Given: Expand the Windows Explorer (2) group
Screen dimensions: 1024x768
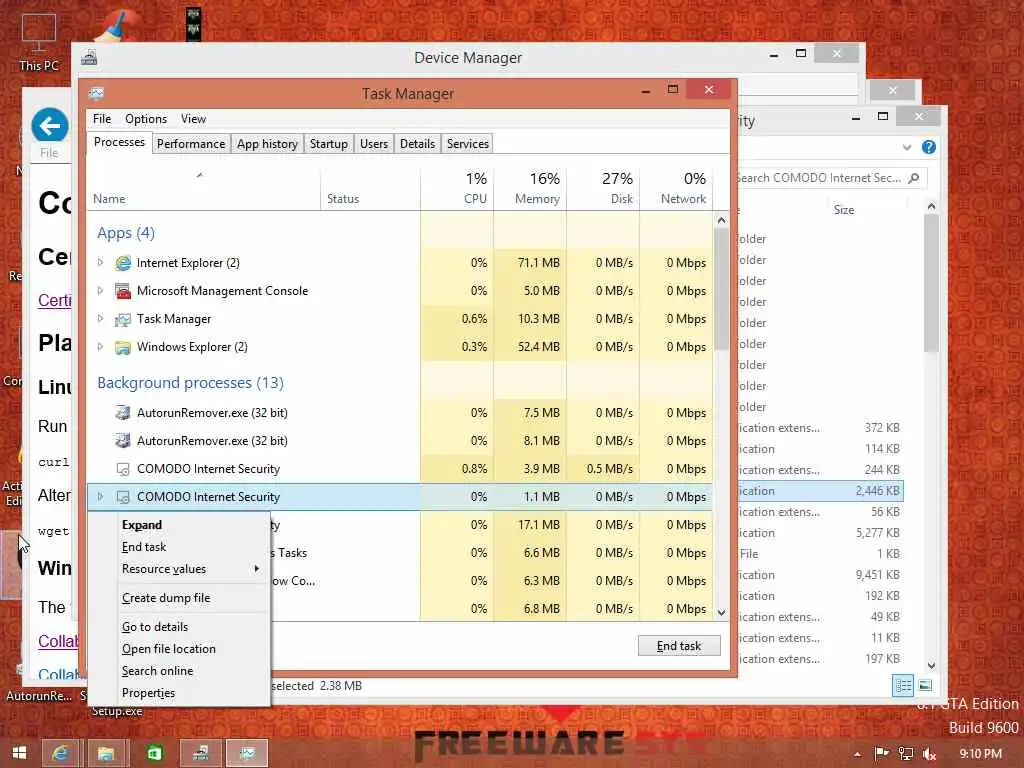Looking at the screenshot, I should coord(100,347).
